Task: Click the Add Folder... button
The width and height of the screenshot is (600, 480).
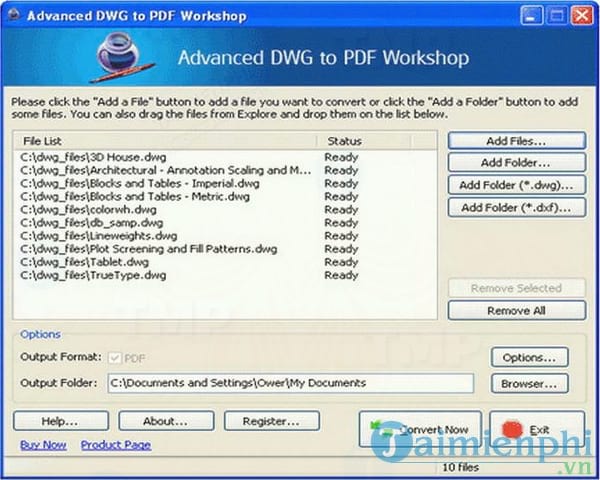Action: (x=517, y=163)
